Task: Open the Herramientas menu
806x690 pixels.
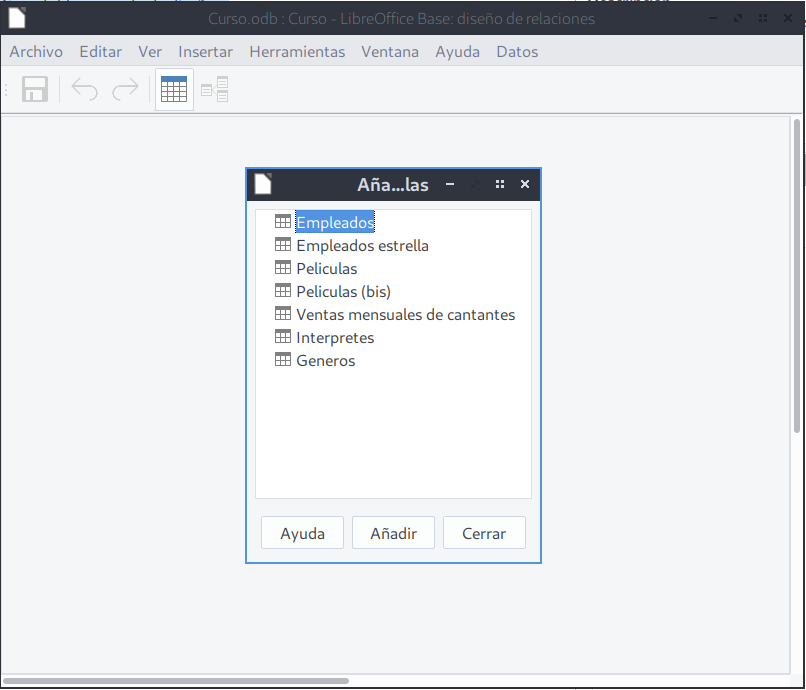Action: click(x=297, y=52)
